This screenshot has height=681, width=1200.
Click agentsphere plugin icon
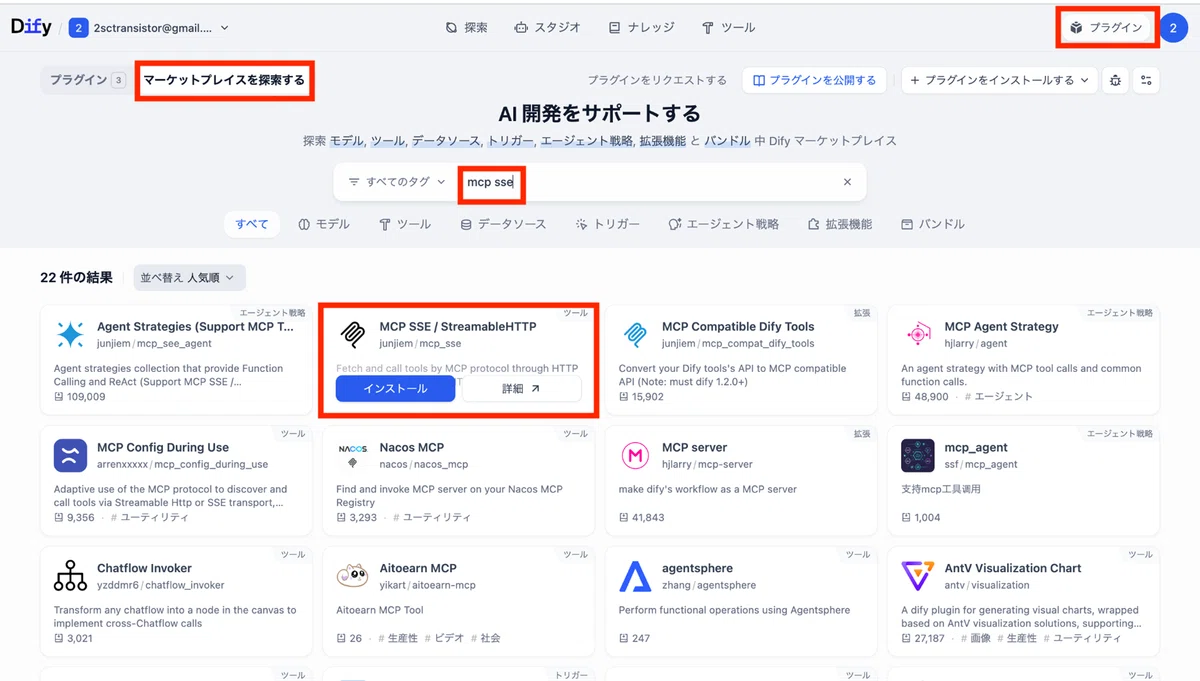coord(635,576)
